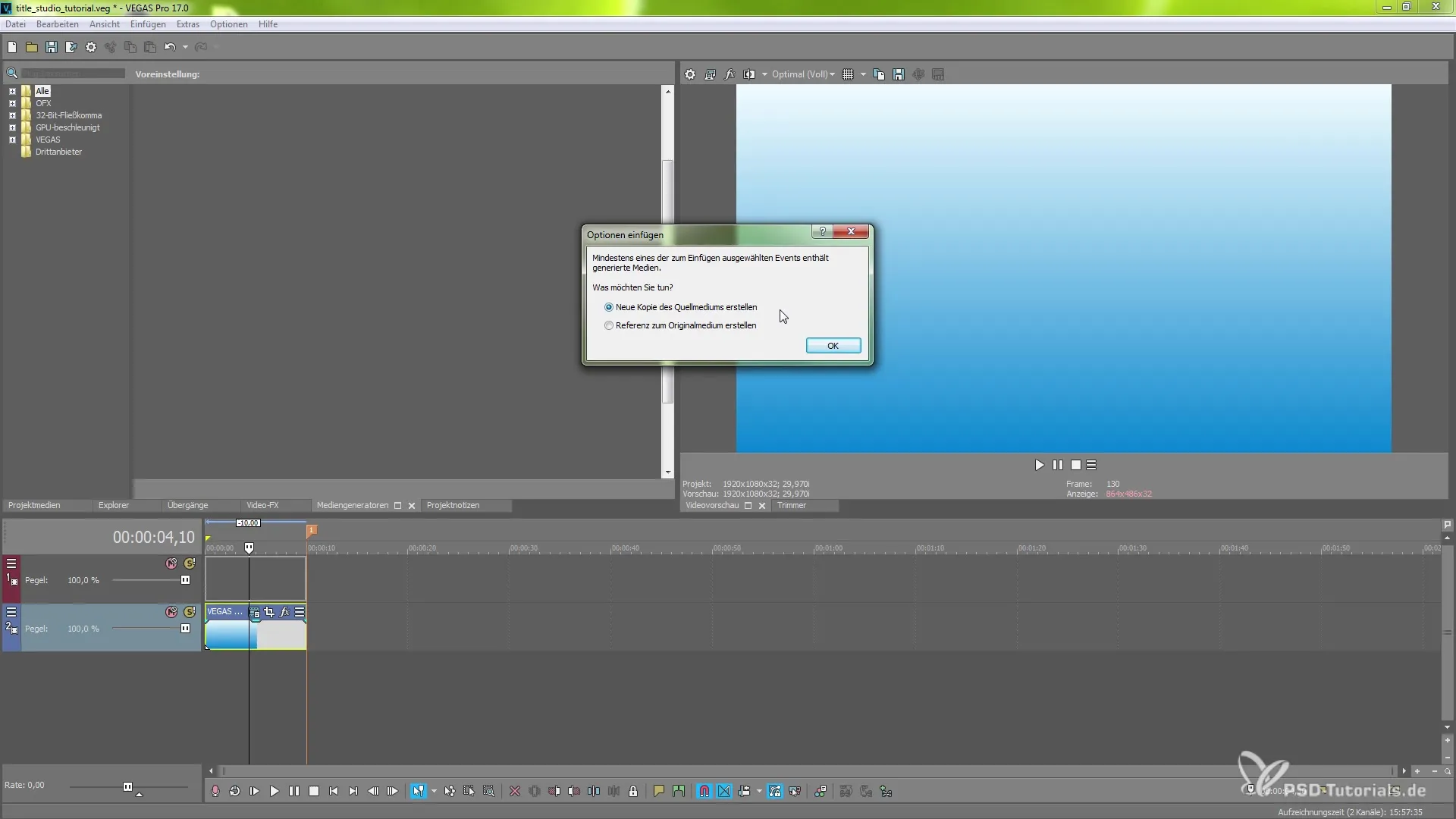The image size is (1456, 819).
Task: Focus the plug-in search field
Action: click(73, 74)
